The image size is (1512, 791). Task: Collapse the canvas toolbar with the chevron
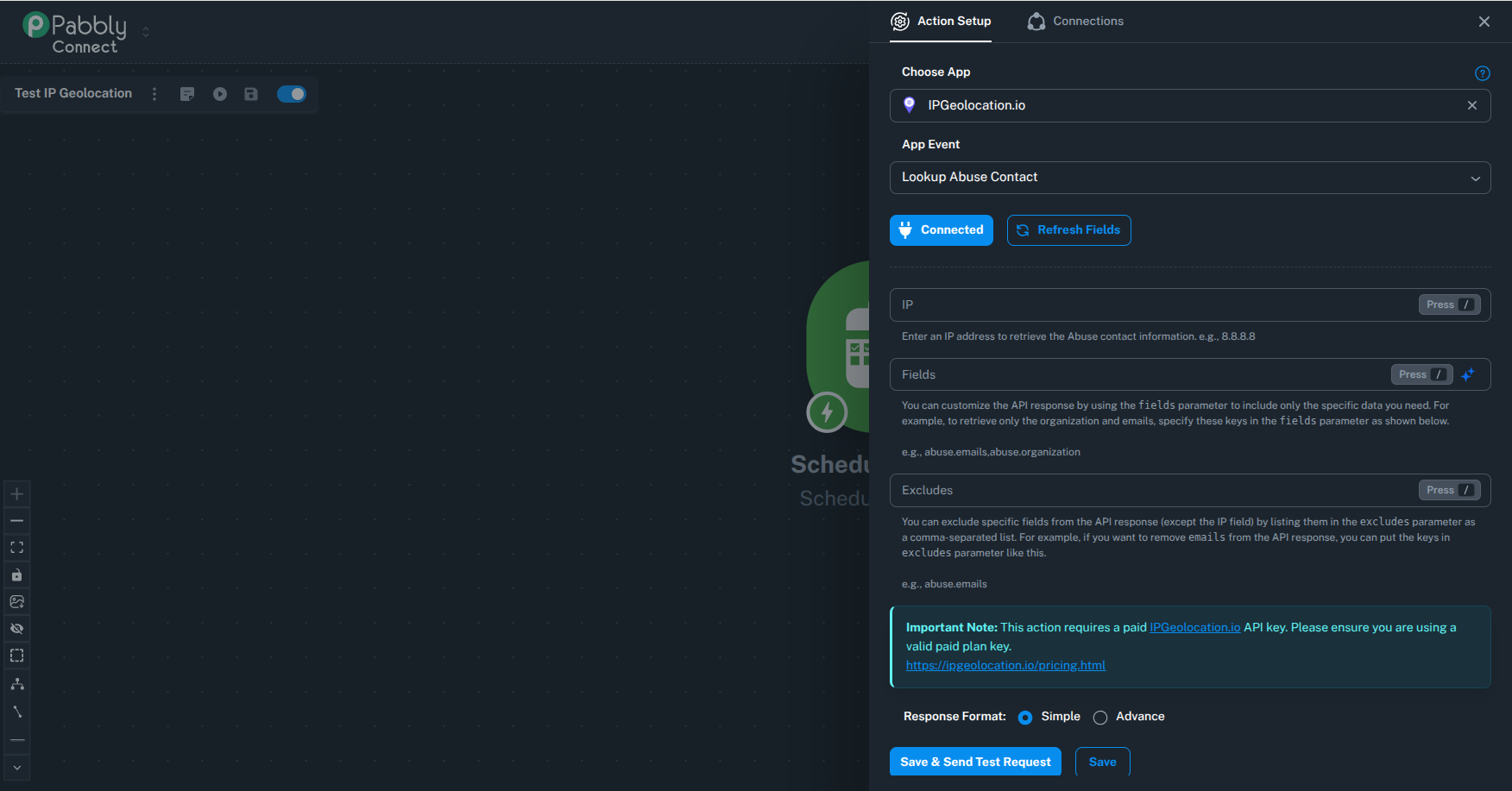pos(16,768)
